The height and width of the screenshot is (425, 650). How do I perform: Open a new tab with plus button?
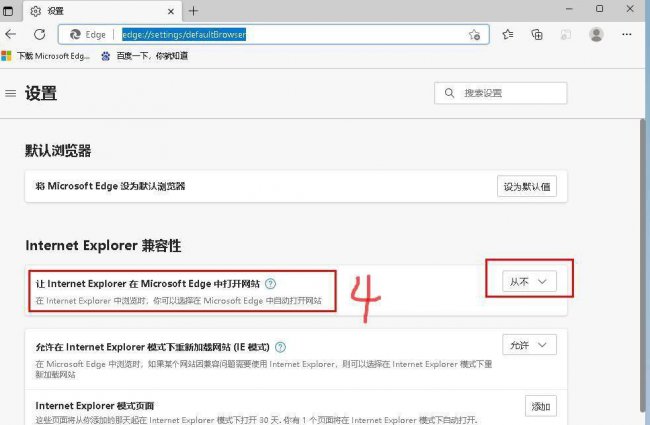pyautogui.click(x=193, y=11)
